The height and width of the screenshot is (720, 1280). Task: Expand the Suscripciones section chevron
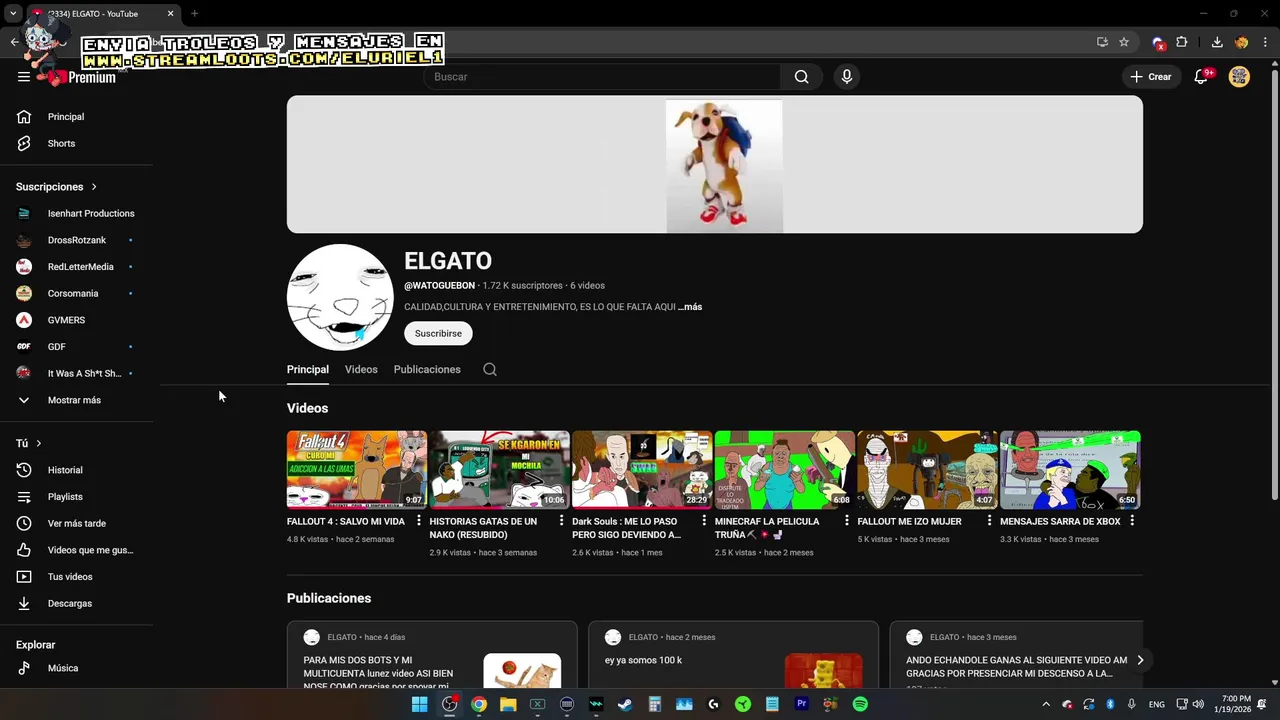(94, 187)
